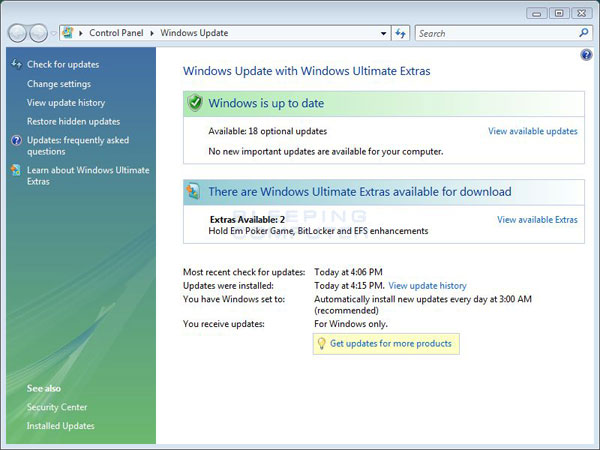Viewport: 600px width, 450px height.
Task: Click the green shield check icon
Action: pos(195,103)
